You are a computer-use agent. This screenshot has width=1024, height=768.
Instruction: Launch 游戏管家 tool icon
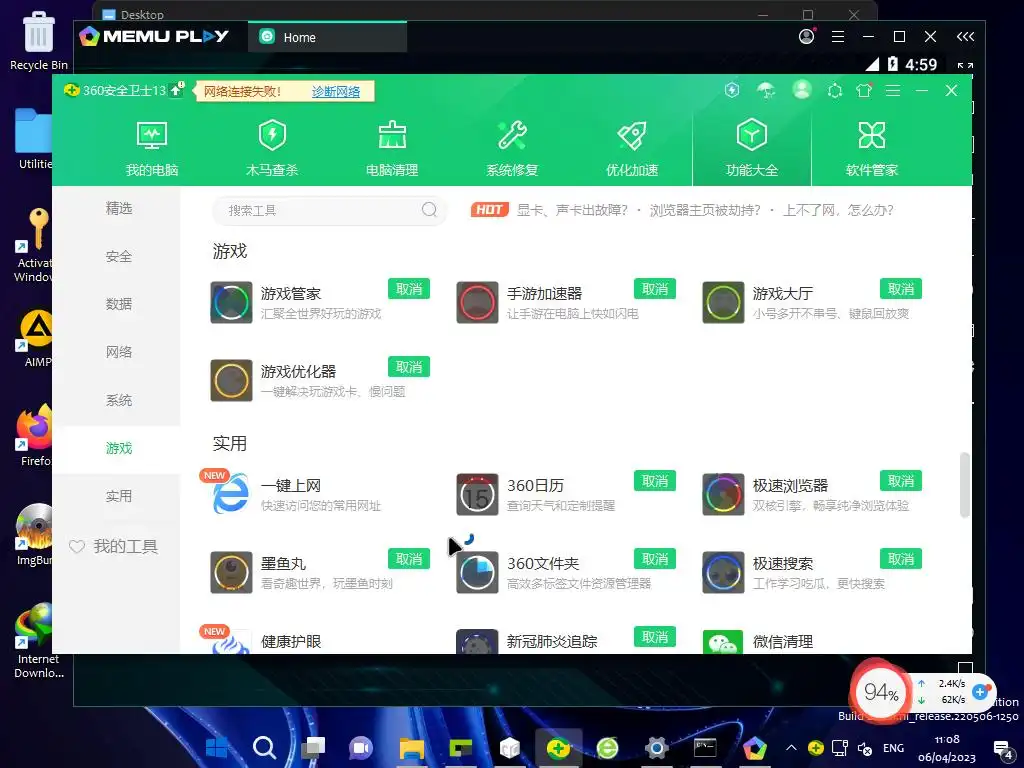pos(231,302)
